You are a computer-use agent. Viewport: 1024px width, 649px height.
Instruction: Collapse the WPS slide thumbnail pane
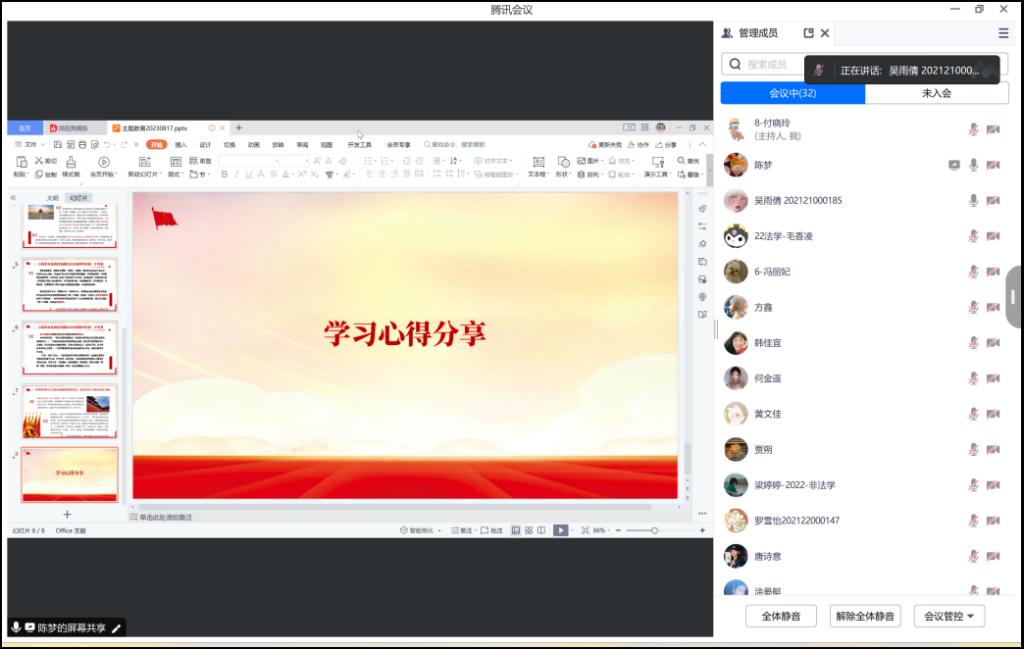(x=14, y=198)
